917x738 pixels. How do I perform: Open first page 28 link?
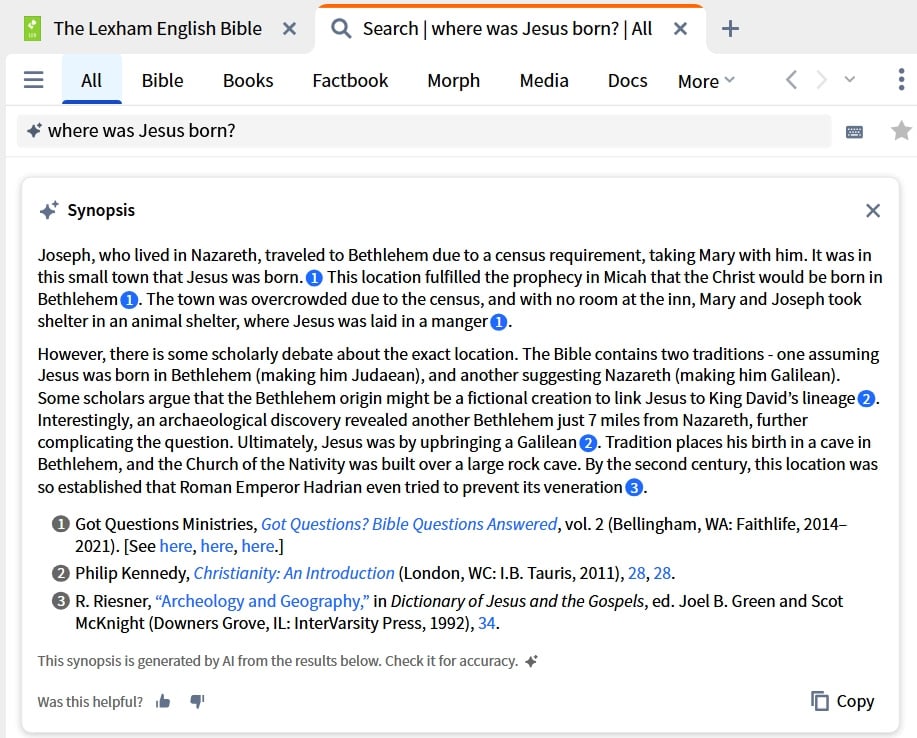click(x=636, y=573)
